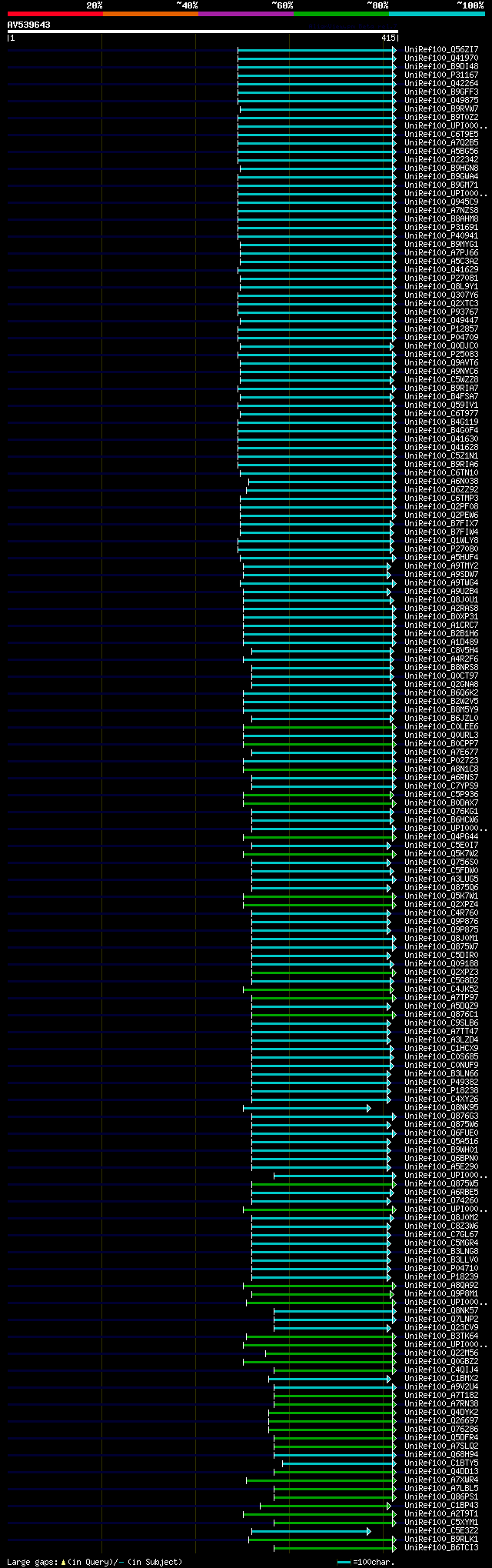
Task: Select label UniRef100_P27080
Action: (x=441, y=549)
